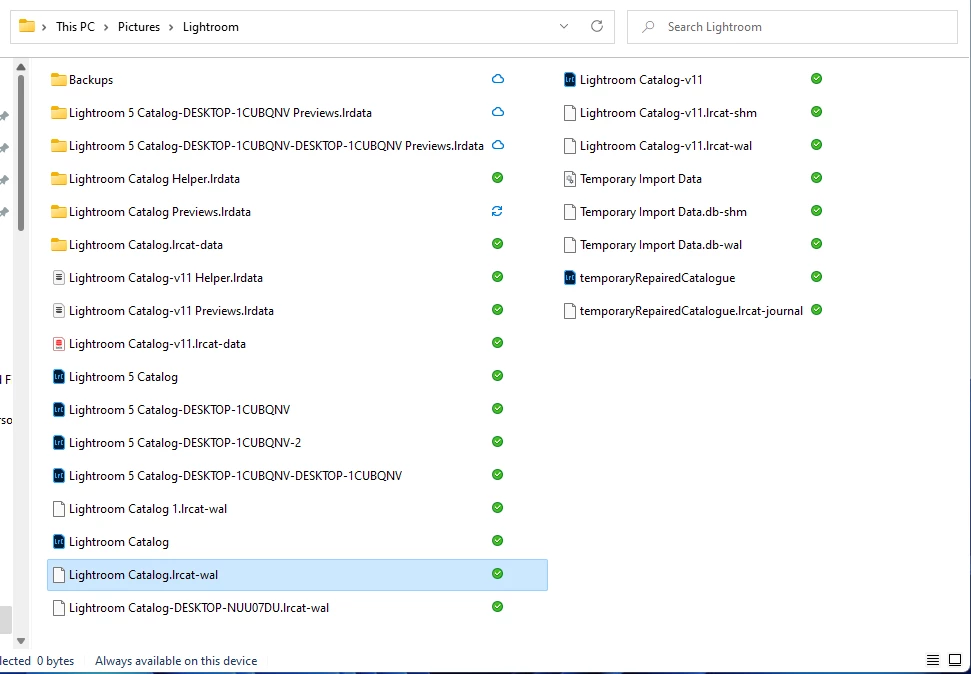Screen dimensions: 971x674
Task: Click the navigation pane scroll down arrow
Action: (20, 641)
